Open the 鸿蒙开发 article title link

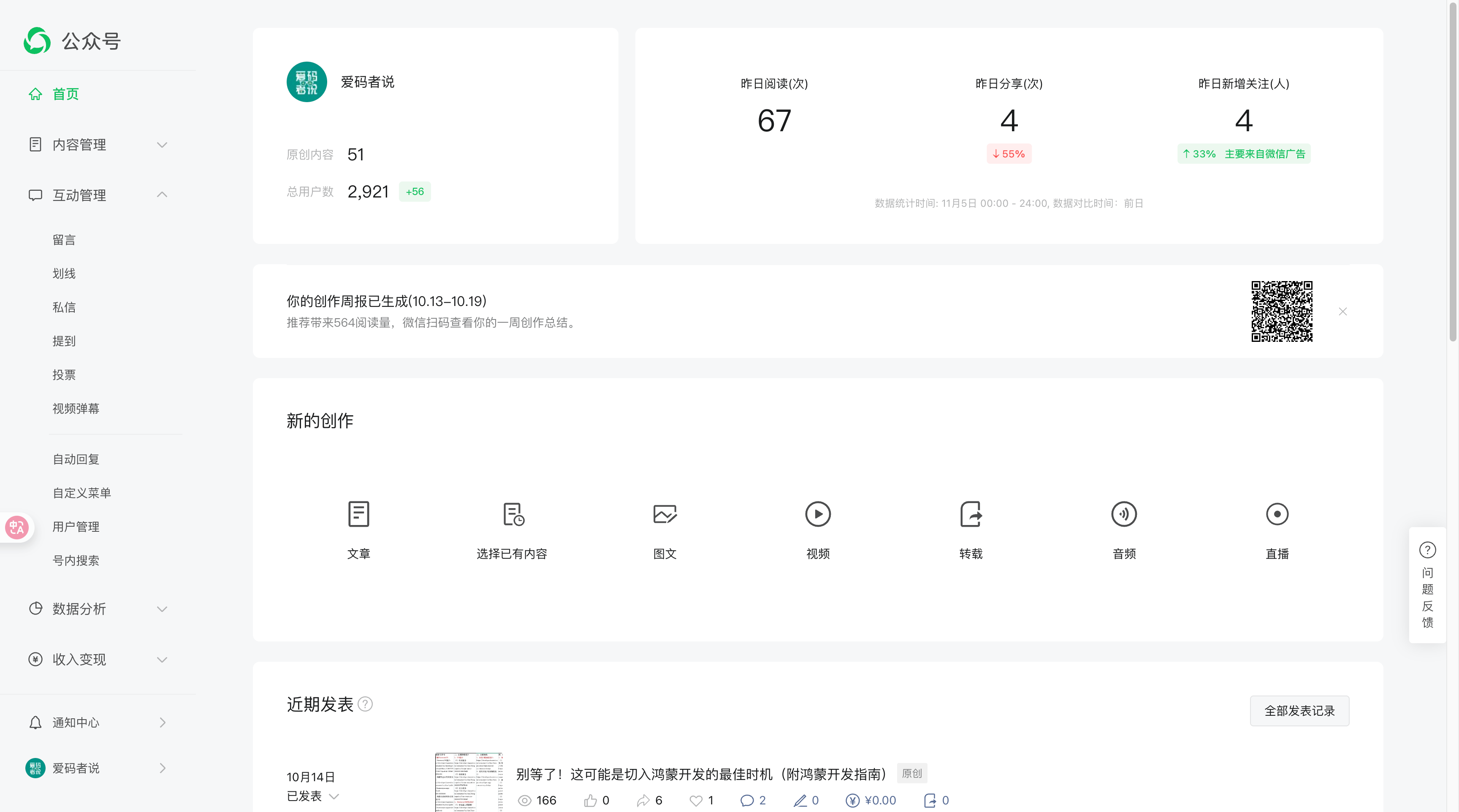tap(702, 773)
